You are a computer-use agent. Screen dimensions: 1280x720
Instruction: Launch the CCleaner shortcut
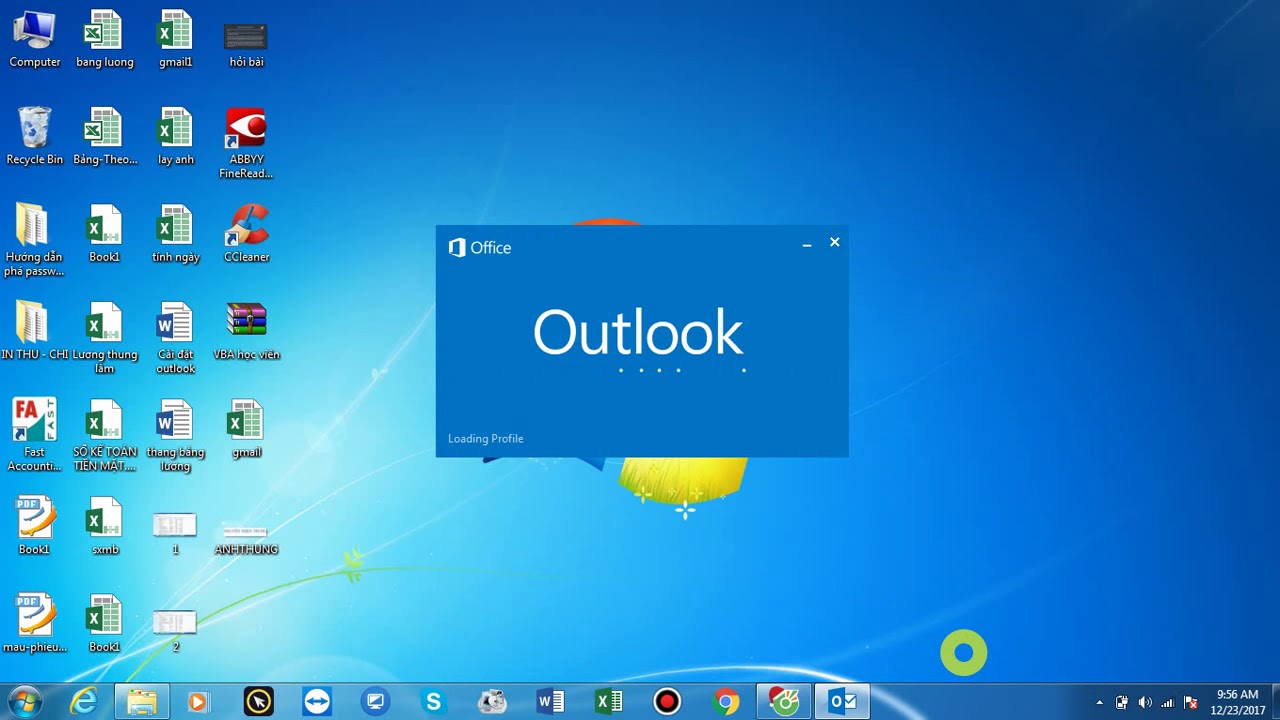click(246, 235)
